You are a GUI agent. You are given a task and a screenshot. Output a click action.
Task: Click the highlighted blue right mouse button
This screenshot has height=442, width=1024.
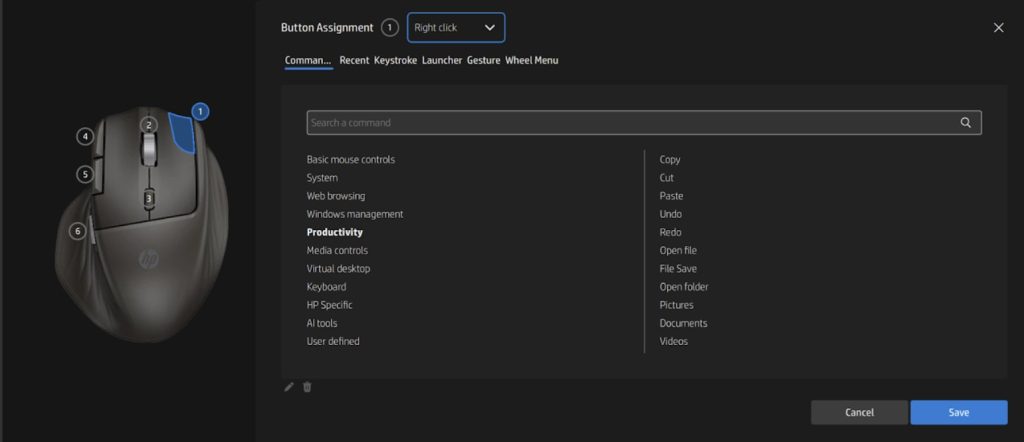pos(183,133)
